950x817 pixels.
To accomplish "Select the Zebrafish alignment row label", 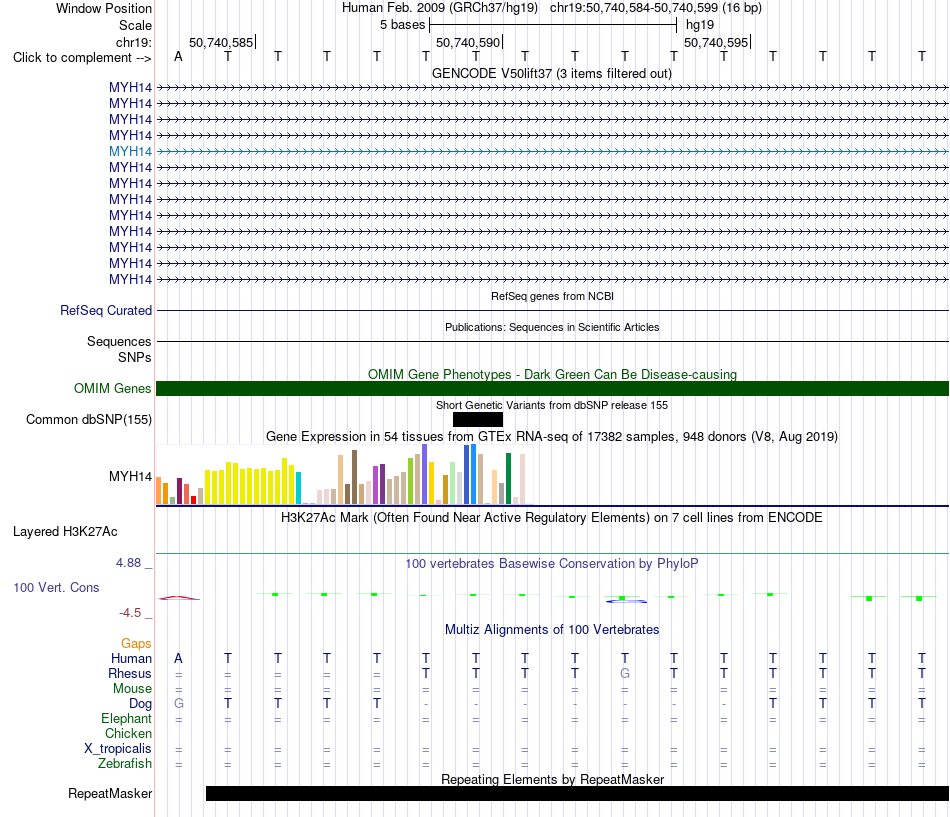I will [125, 763].
